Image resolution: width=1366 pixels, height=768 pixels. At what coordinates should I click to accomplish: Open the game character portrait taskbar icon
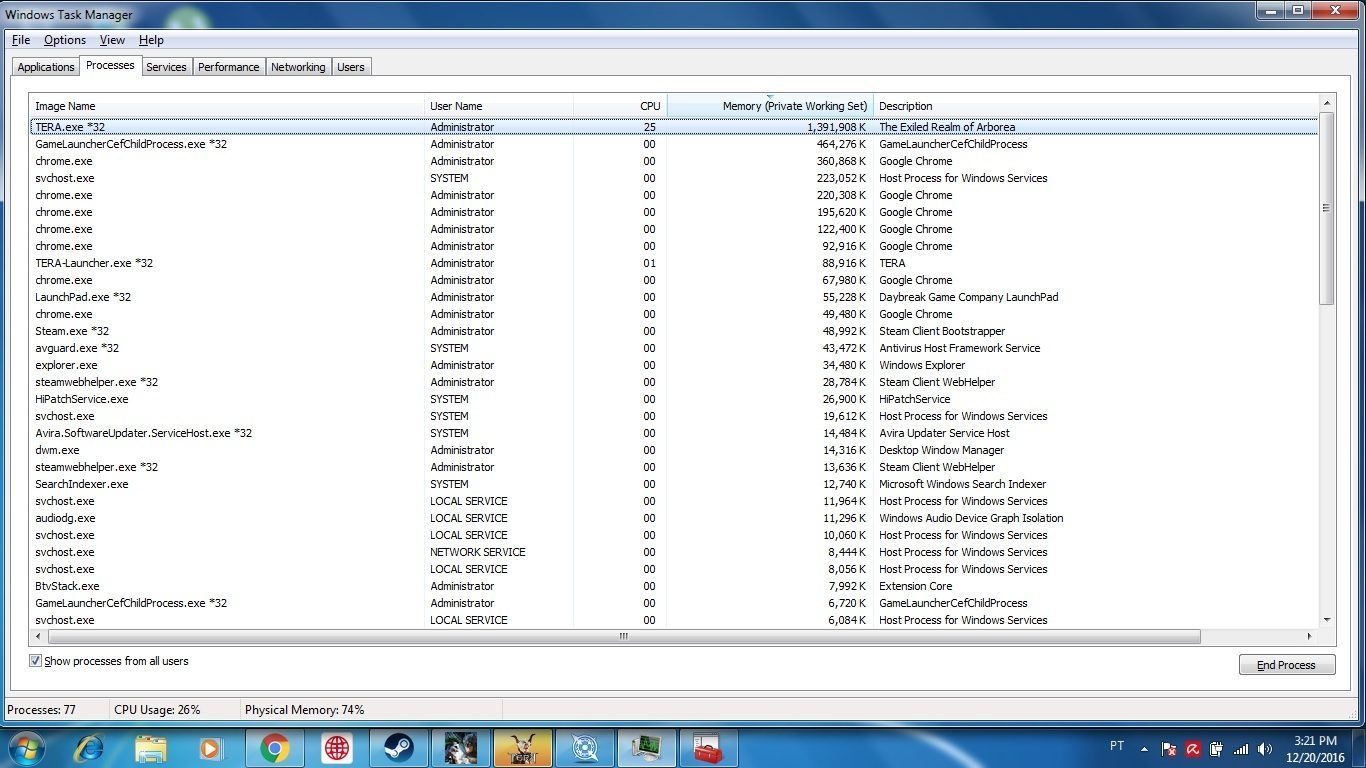tap(460, 748)
